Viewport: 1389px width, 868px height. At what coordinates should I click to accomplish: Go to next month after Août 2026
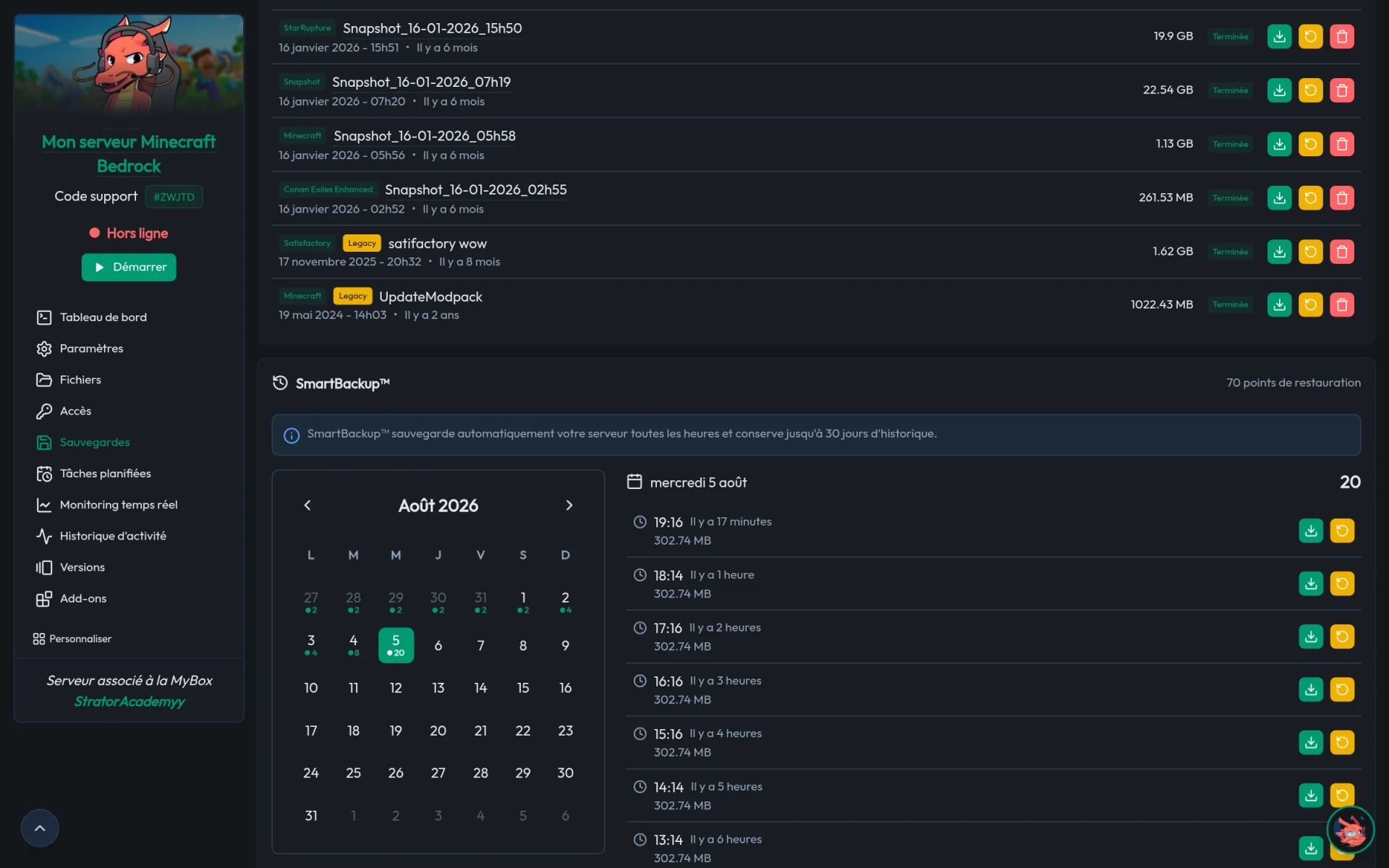pyautogui.click(x=569, y=506)
